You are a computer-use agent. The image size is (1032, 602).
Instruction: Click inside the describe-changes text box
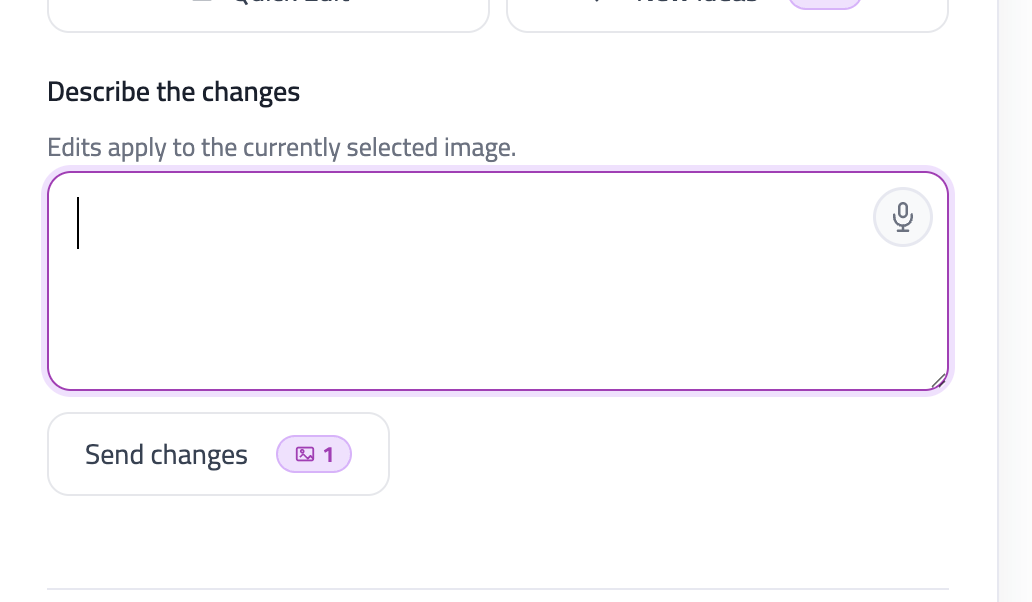pos(450,280)
